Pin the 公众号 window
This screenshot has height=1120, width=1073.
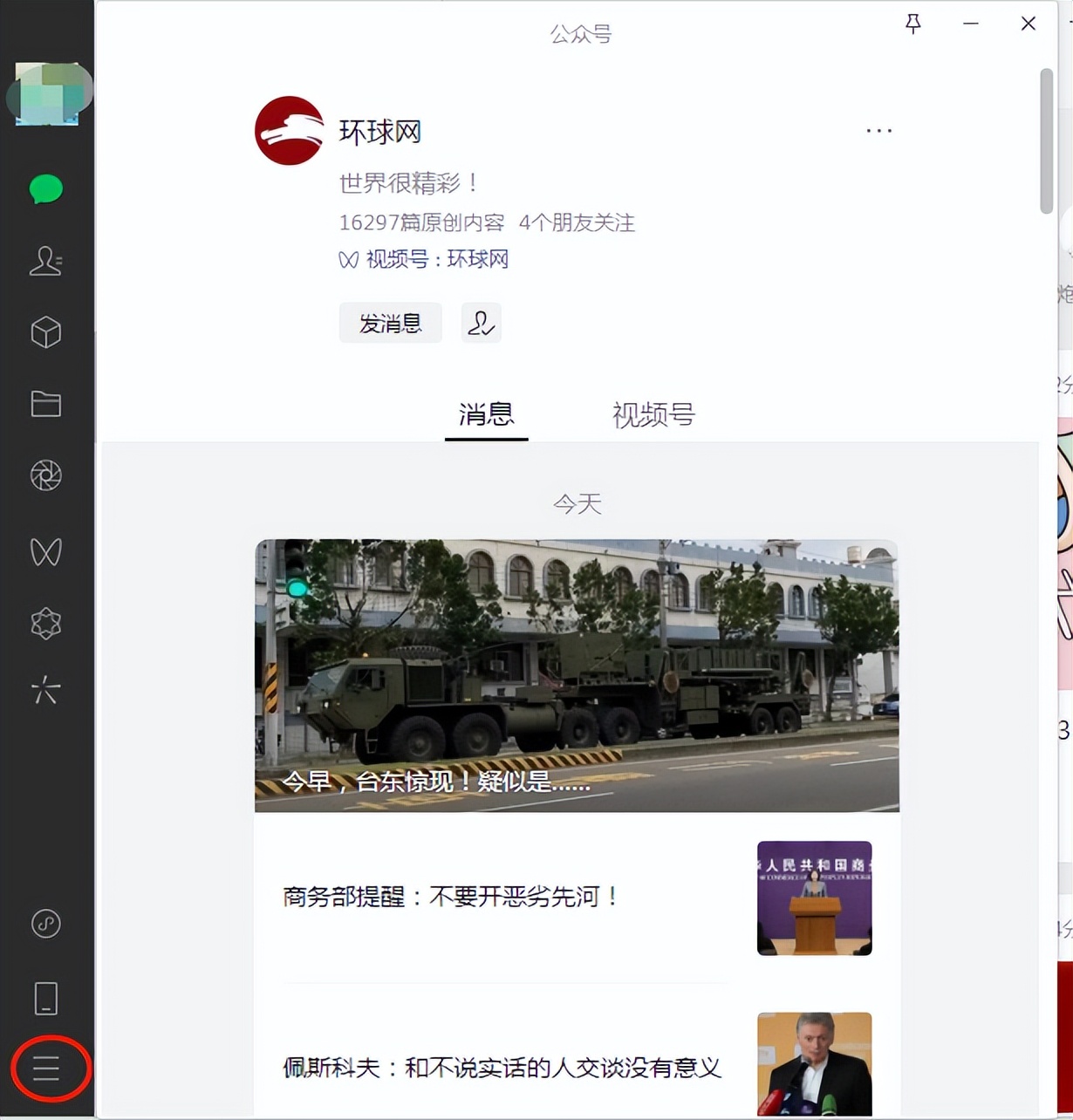pyautogui.click(x=912, y=24)
